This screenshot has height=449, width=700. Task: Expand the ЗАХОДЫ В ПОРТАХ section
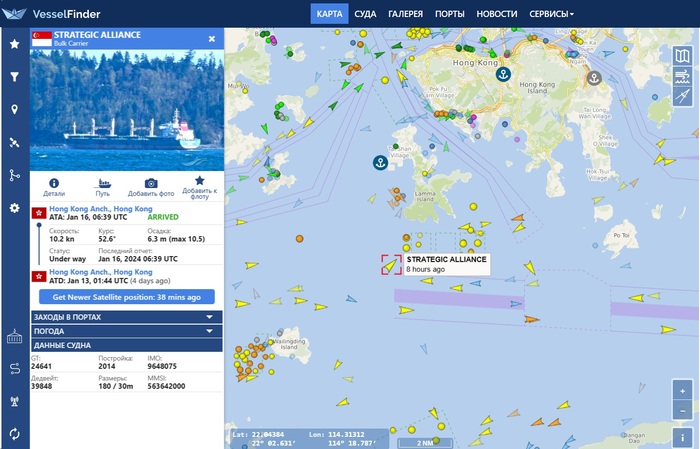coord(127,317)
